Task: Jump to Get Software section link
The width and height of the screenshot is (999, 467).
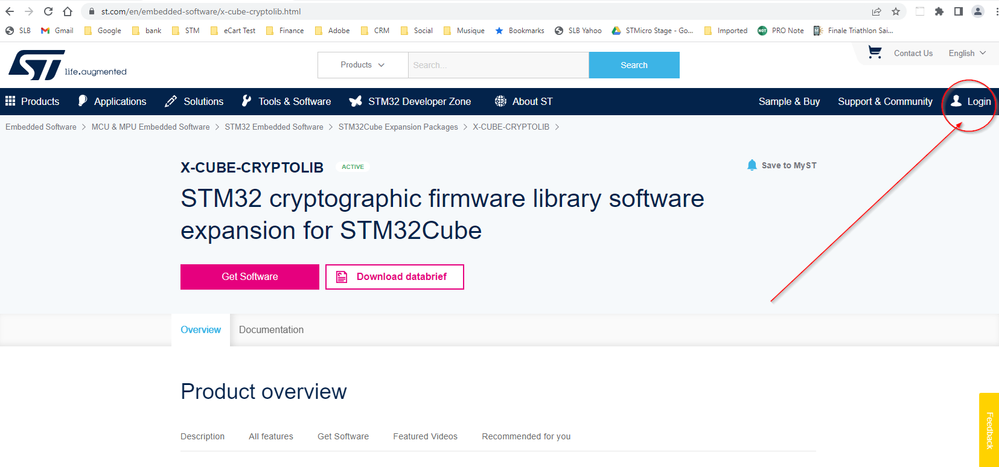Action: 343,436
